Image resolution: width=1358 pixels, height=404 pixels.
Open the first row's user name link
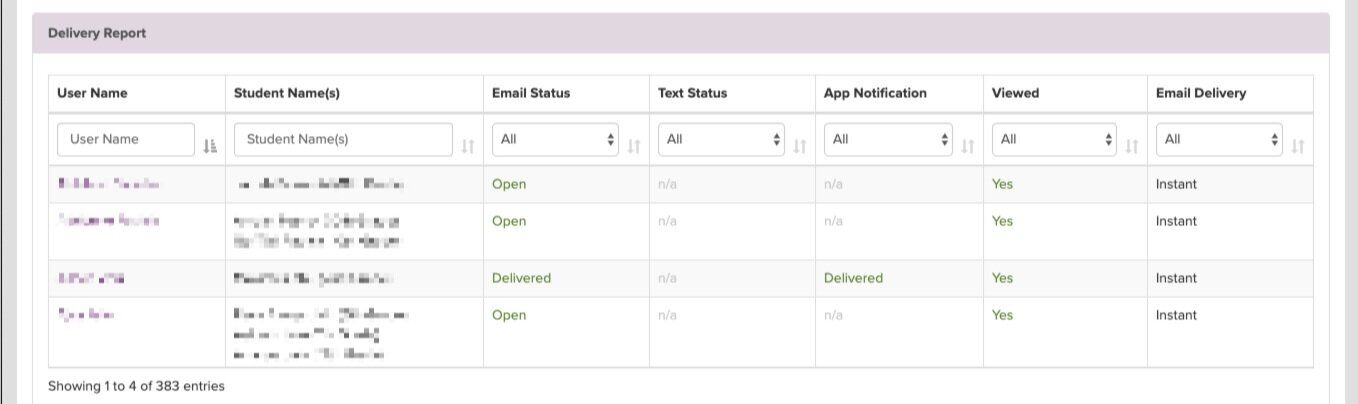(x=108, y=184)
